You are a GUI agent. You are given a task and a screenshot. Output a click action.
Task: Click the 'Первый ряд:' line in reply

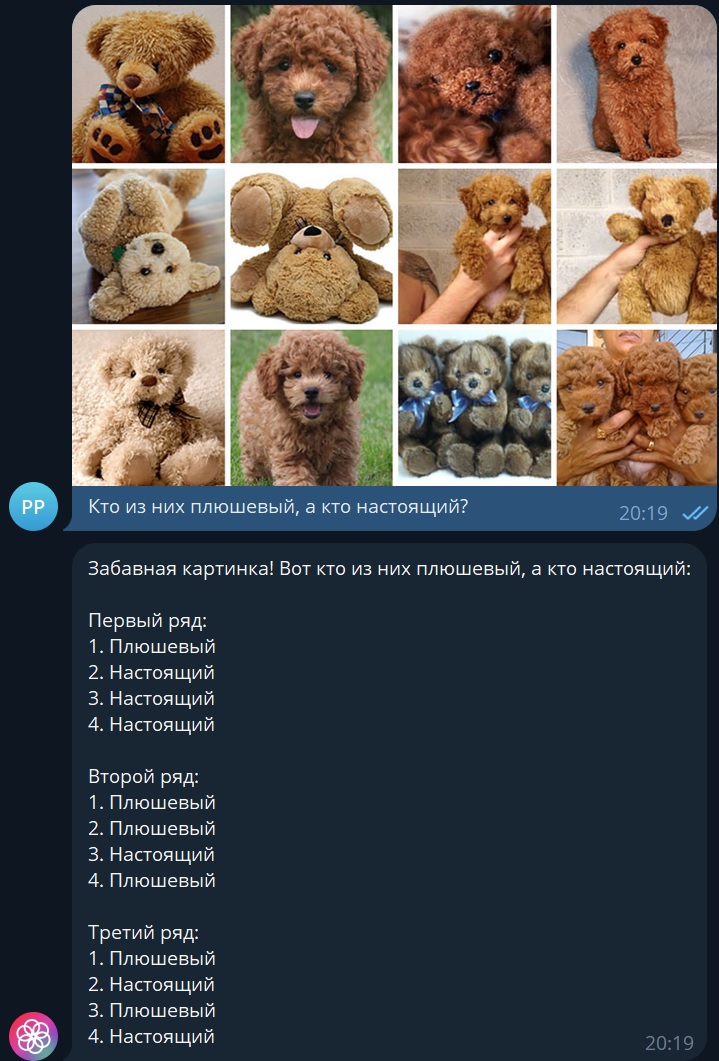(x=147, y=620)
